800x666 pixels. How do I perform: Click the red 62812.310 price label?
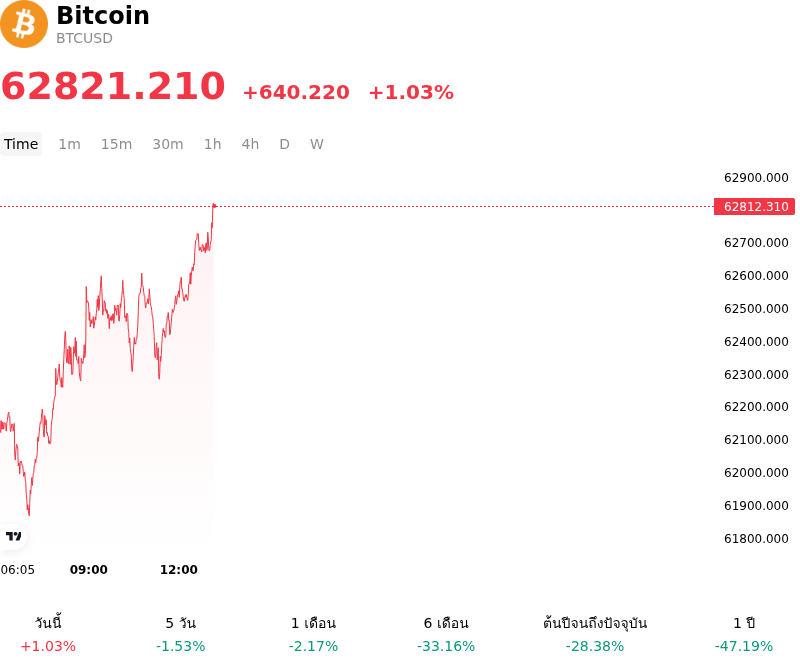click(x=755, y=207)
